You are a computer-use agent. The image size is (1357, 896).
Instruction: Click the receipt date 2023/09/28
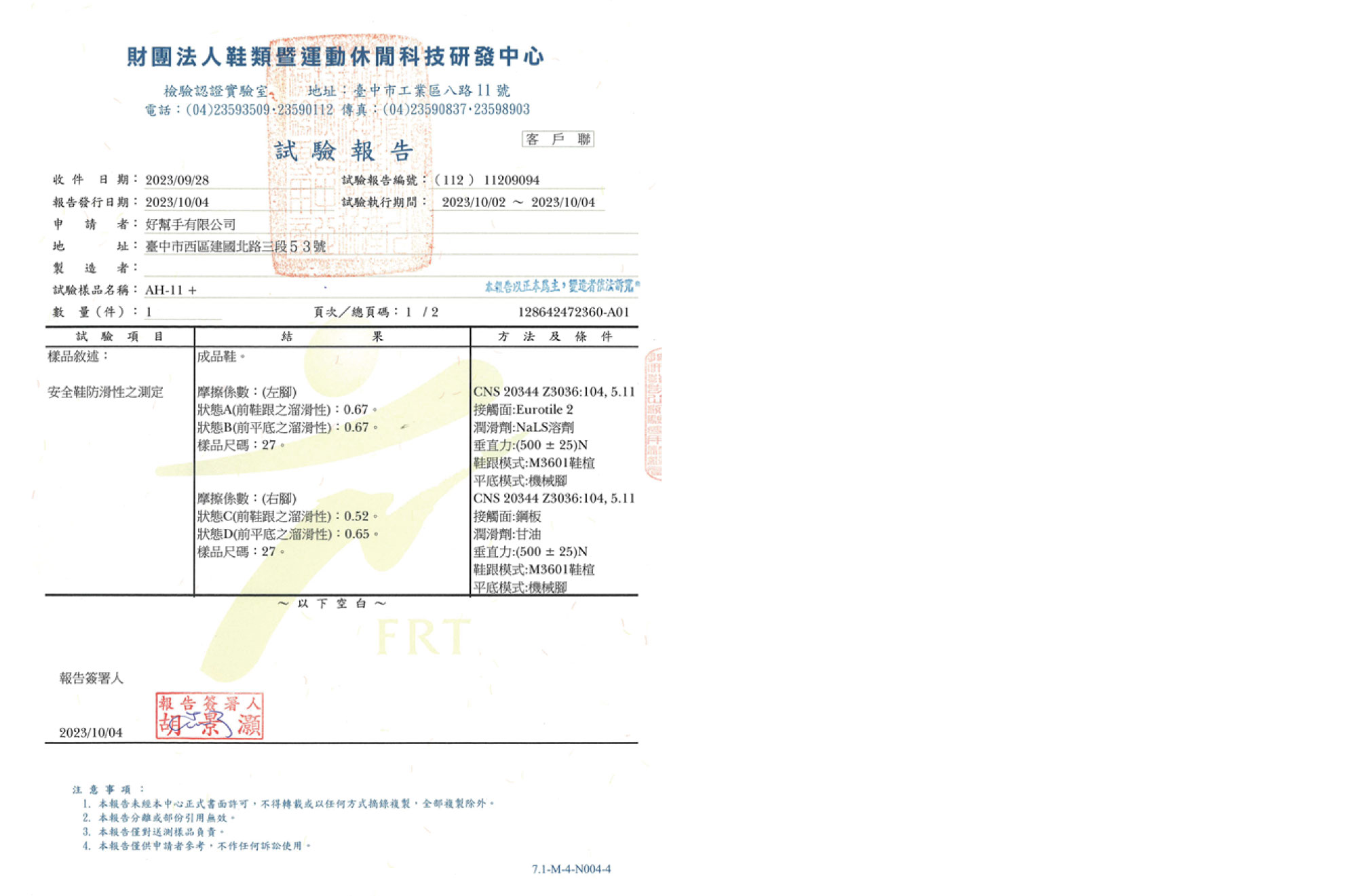pos(177,180)
